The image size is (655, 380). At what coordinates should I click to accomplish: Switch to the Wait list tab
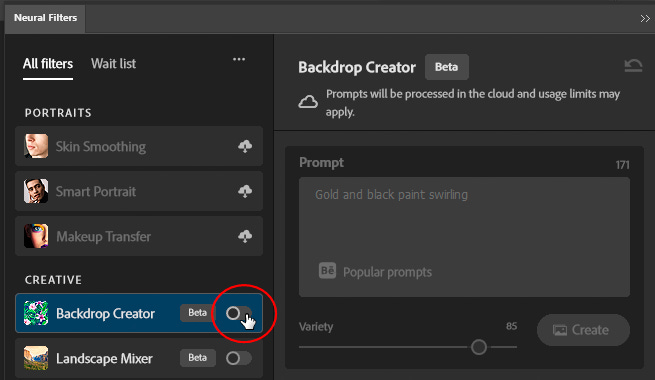click(x=114, y=64)
